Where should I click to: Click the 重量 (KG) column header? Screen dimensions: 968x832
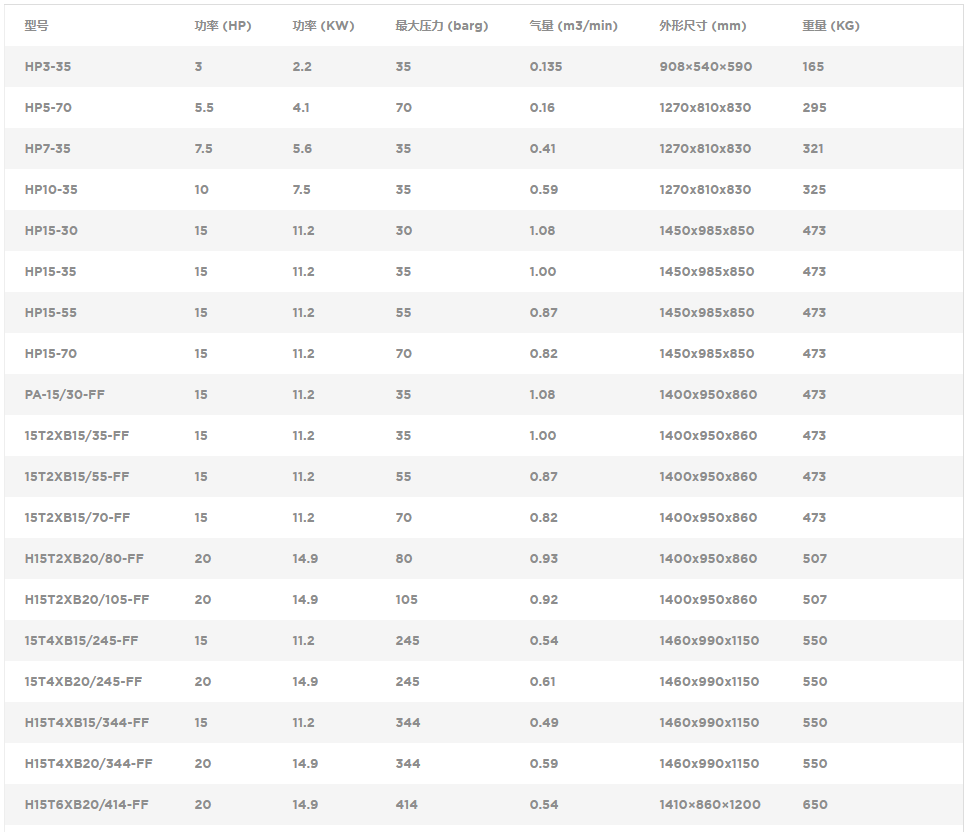click(830, 26)
